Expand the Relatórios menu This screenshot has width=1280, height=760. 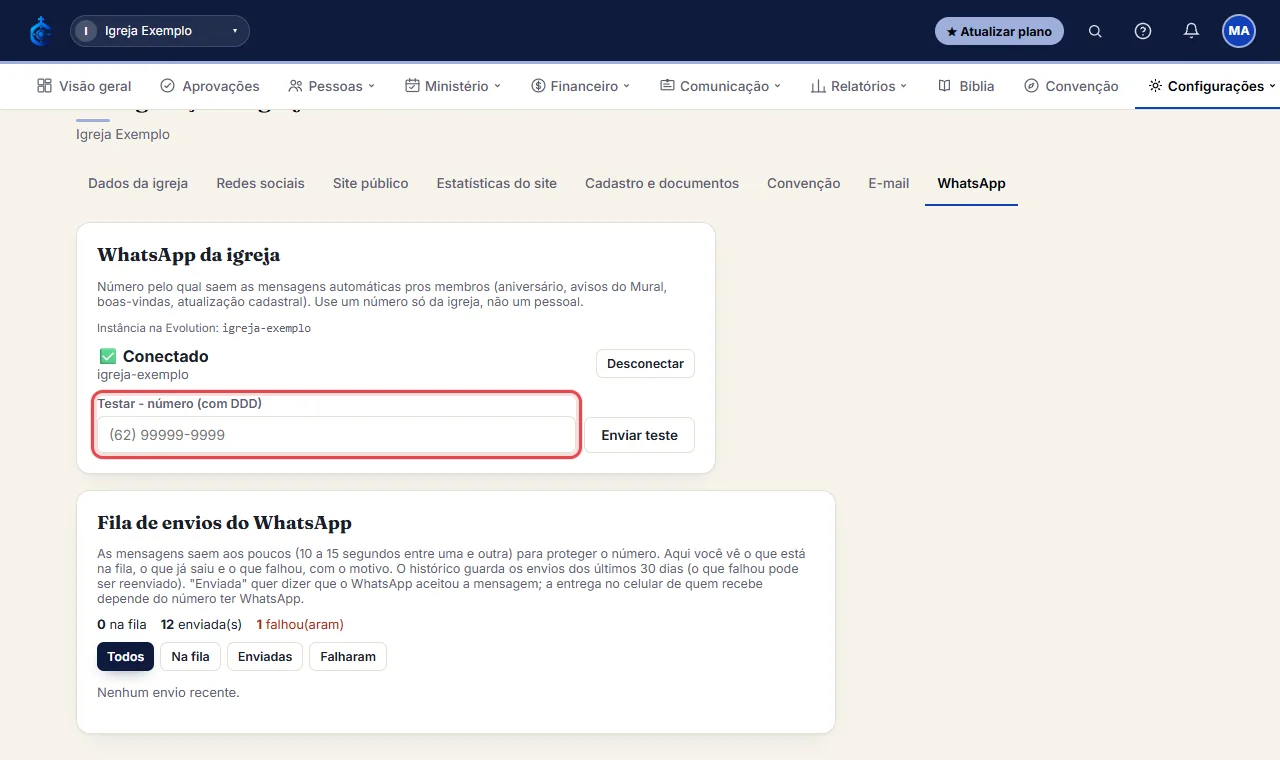(x=859, y=86)
